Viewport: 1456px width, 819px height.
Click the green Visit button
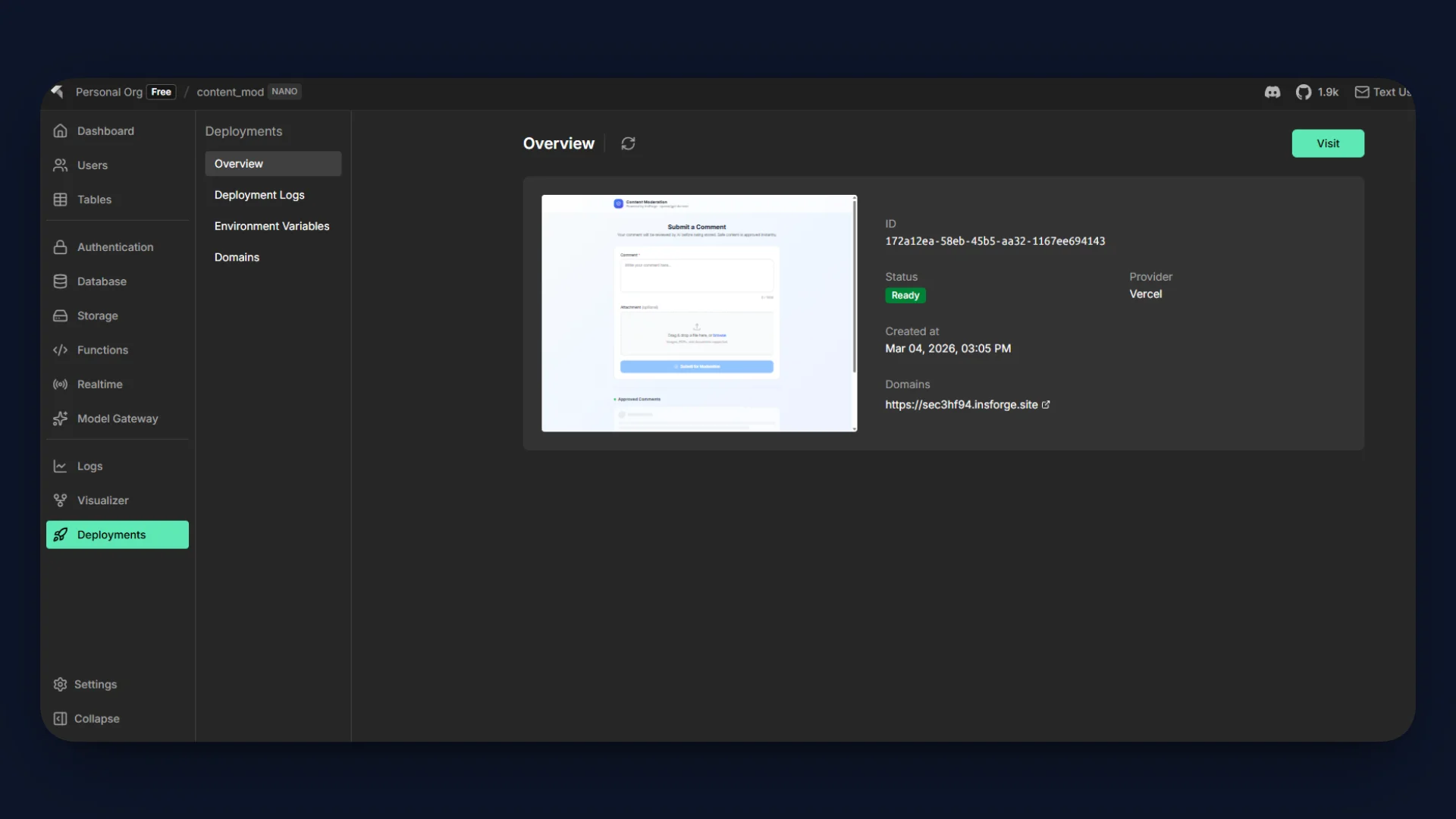tap(1327, 143)
